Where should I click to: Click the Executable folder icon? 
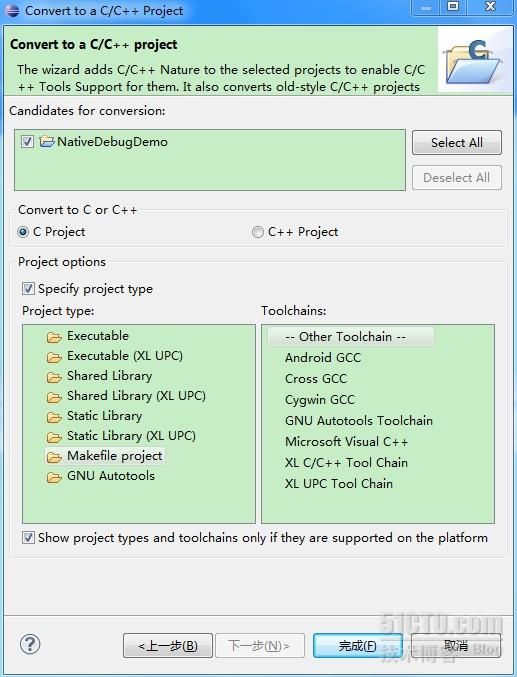54,337
